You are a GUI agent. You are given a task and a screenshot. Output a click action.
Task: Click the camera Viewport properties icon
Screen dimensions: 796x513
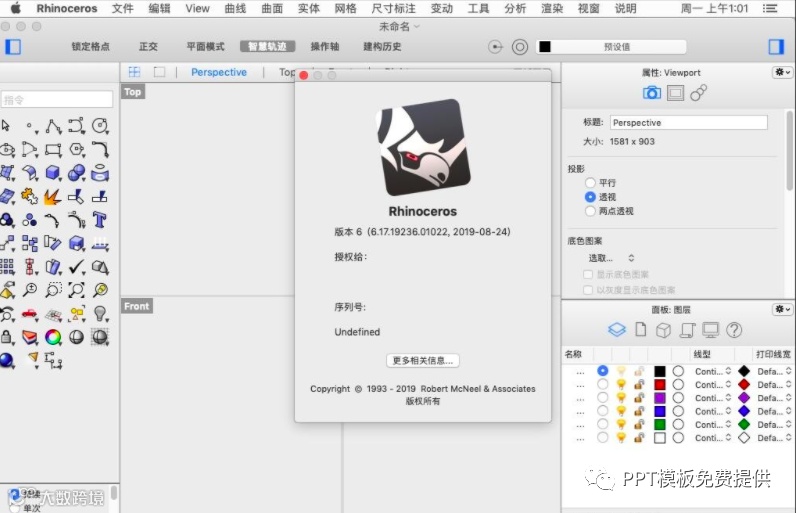point(652,93)
